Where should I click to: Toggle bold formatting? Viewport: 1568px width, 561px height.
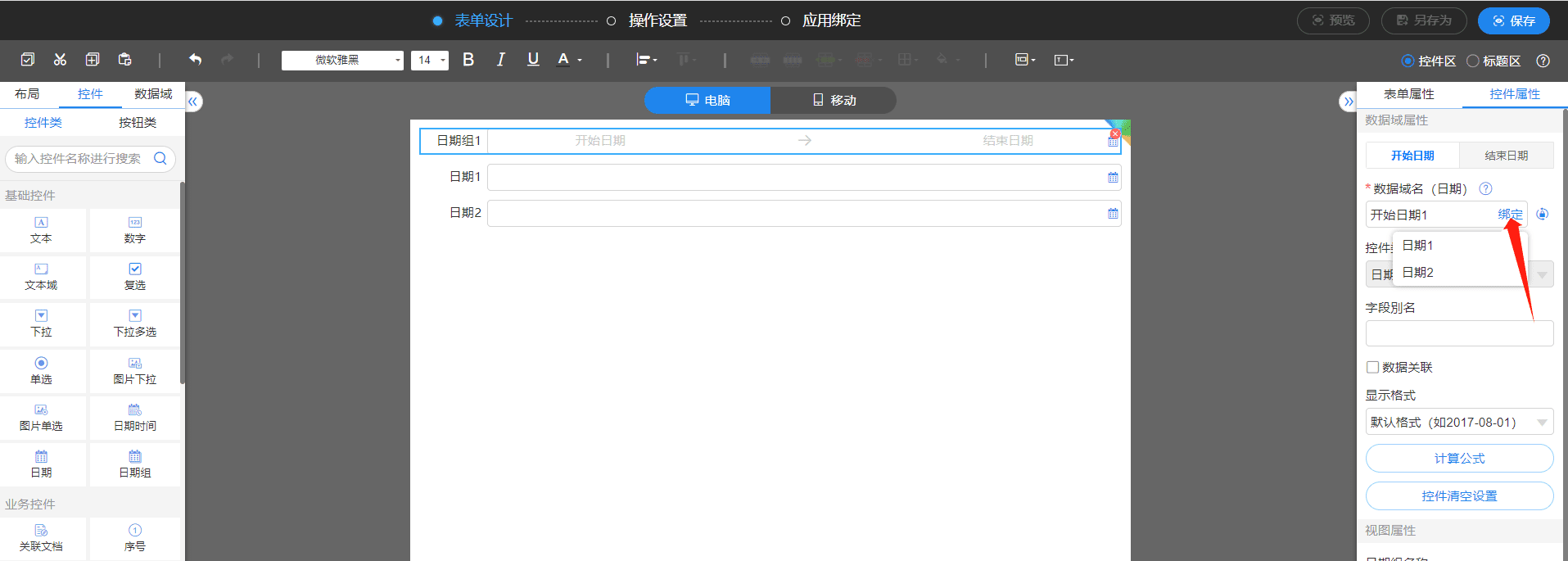(468, 59)
